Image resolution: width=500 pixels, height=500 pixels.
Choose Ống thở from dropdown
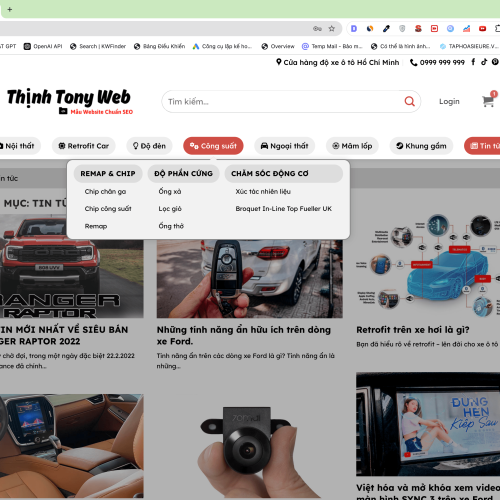[171, 226]
